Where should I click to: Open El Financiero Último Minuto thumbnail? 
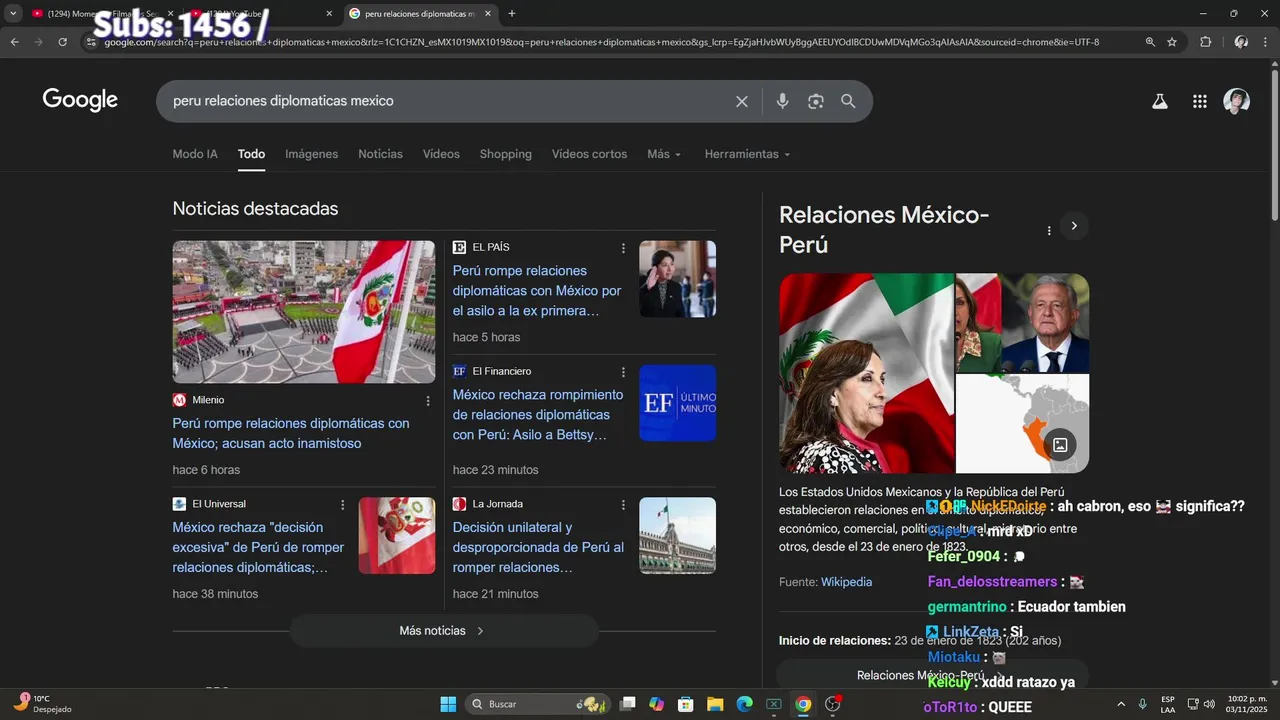coord(677,403)
